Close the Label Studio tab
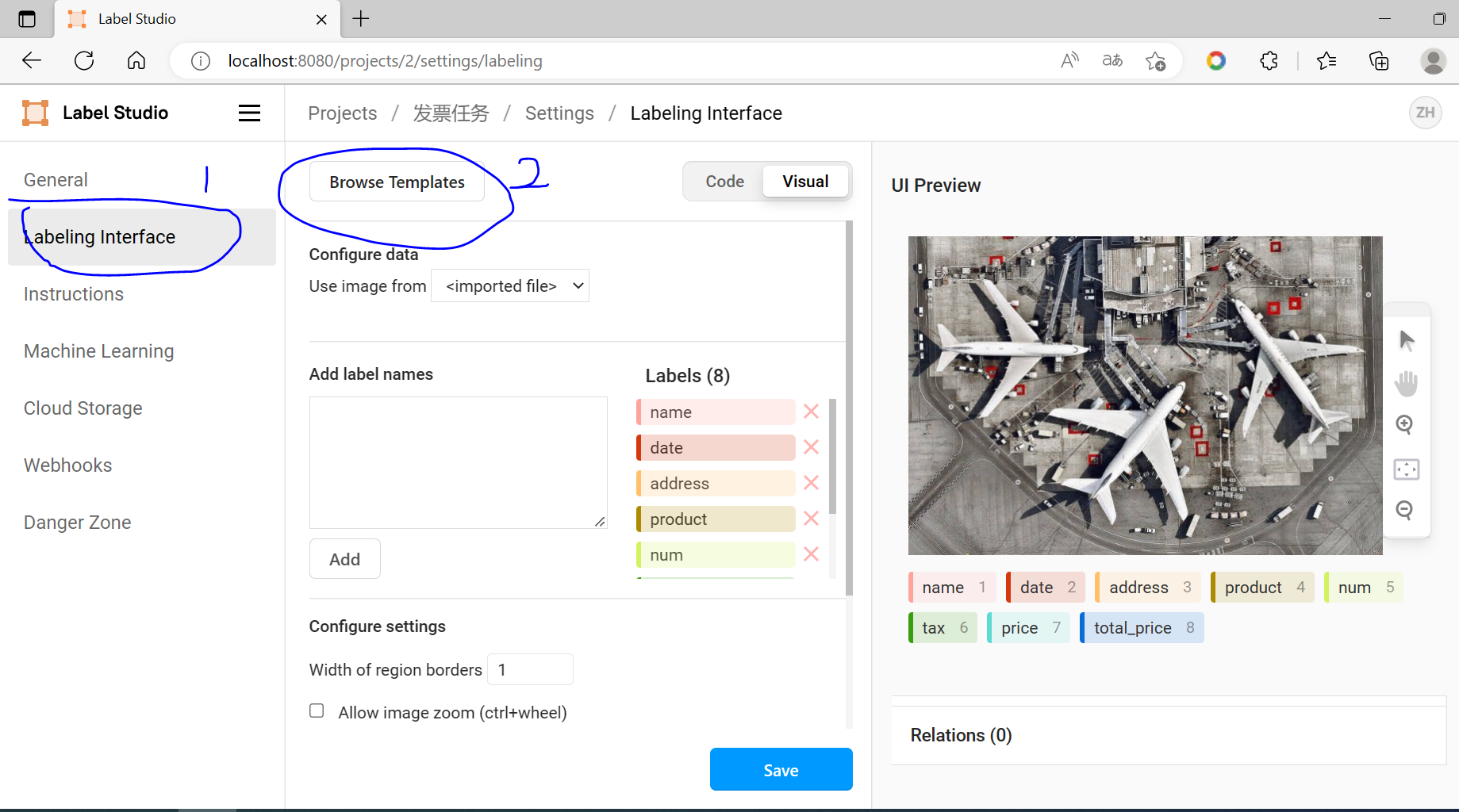1459x812 pixels. click(321, 19)
